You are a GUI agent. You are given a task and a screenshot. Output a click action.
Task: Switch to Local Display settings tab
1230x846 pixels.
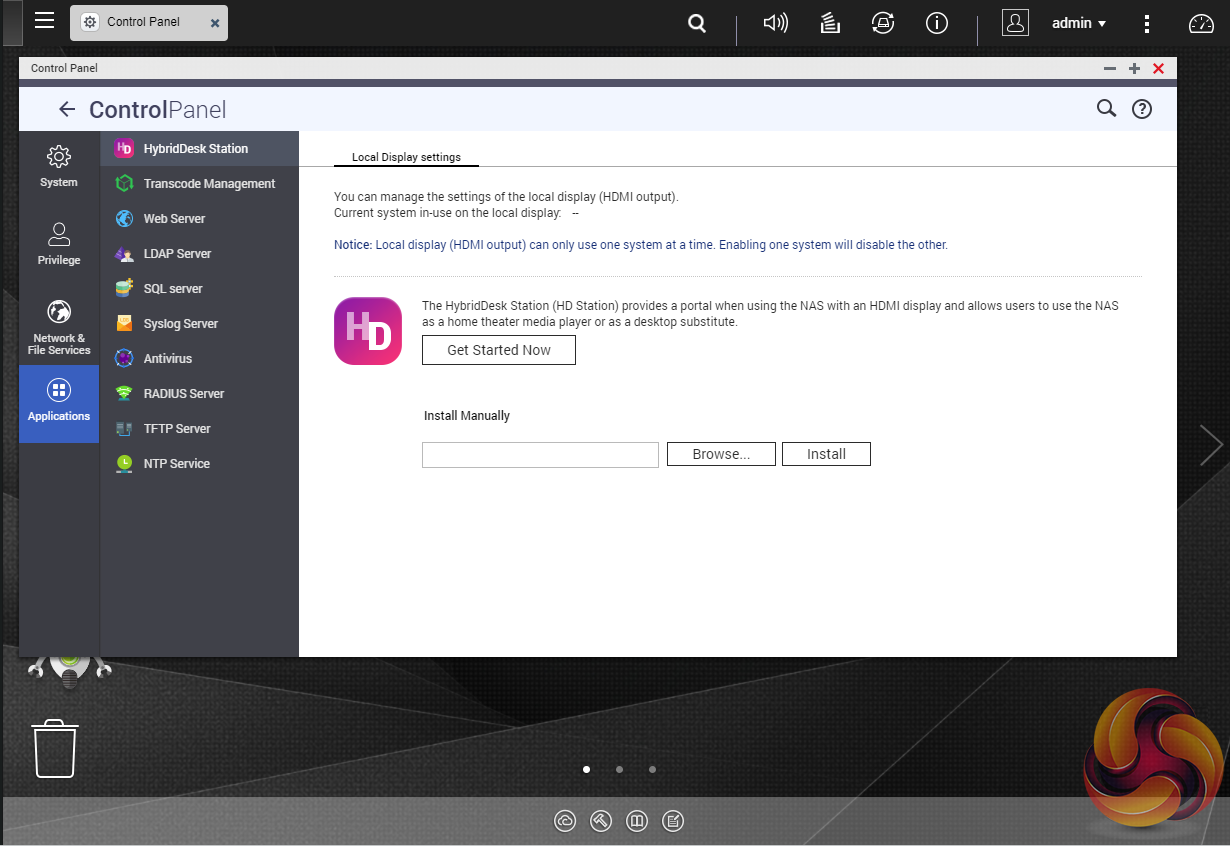(x=406, y=157)
